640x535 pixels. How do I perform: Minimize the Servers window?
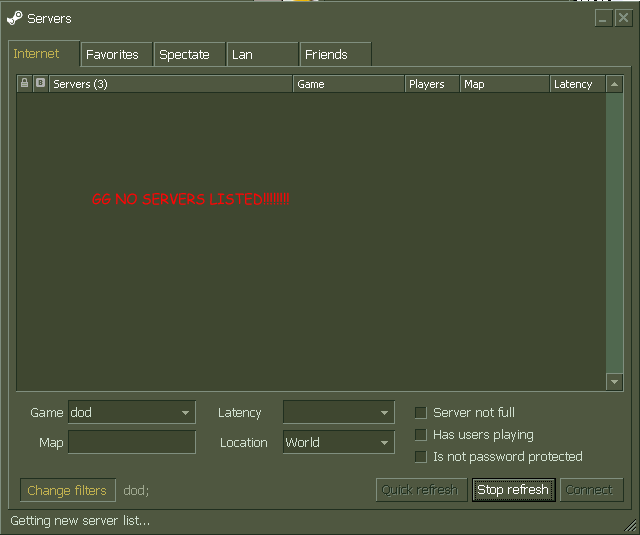(x=603, y=18)
